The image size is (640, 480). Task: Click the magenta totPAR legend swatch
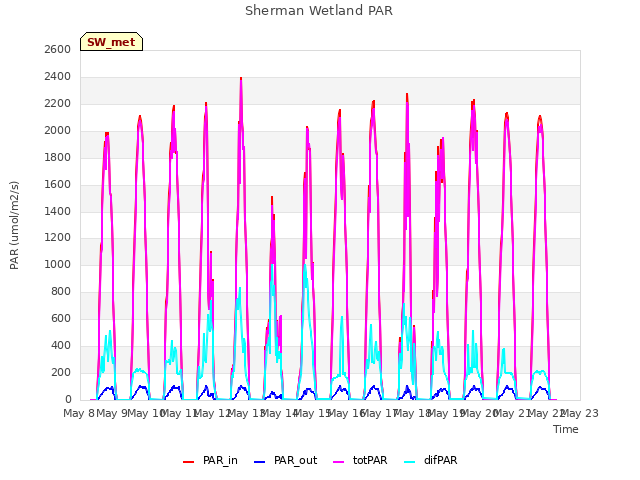(x=339, y=462)
